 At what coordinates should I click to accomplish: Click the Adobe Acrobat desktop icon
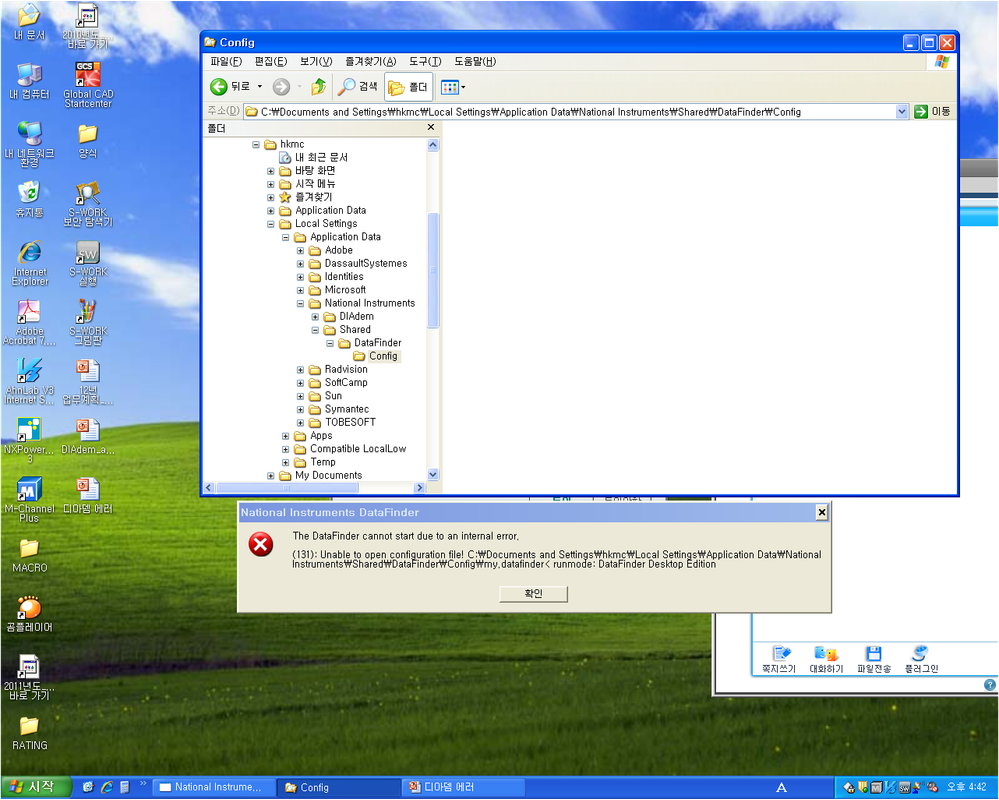coord(29,322)
